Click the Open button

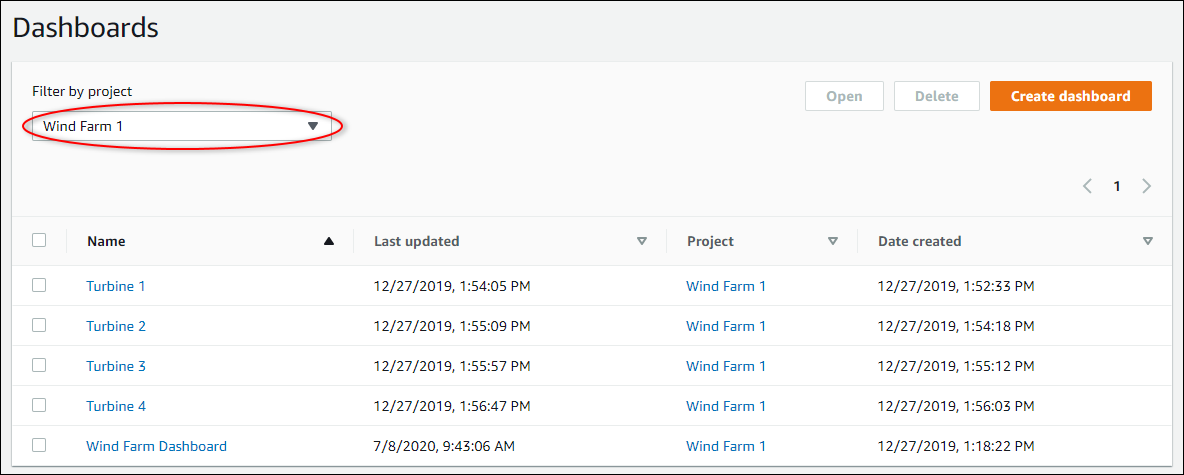(x=844, y=96)
